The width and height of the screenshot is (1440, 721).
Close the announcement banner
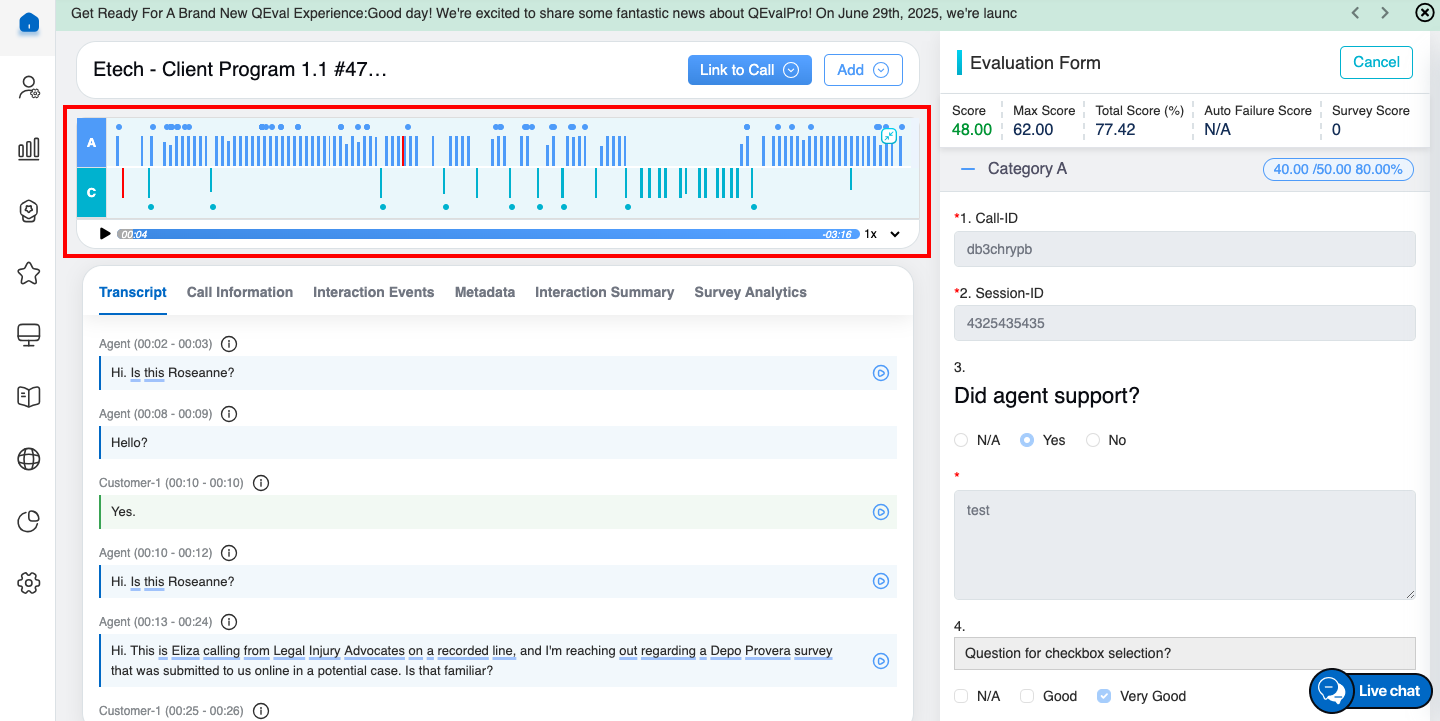1424,13
